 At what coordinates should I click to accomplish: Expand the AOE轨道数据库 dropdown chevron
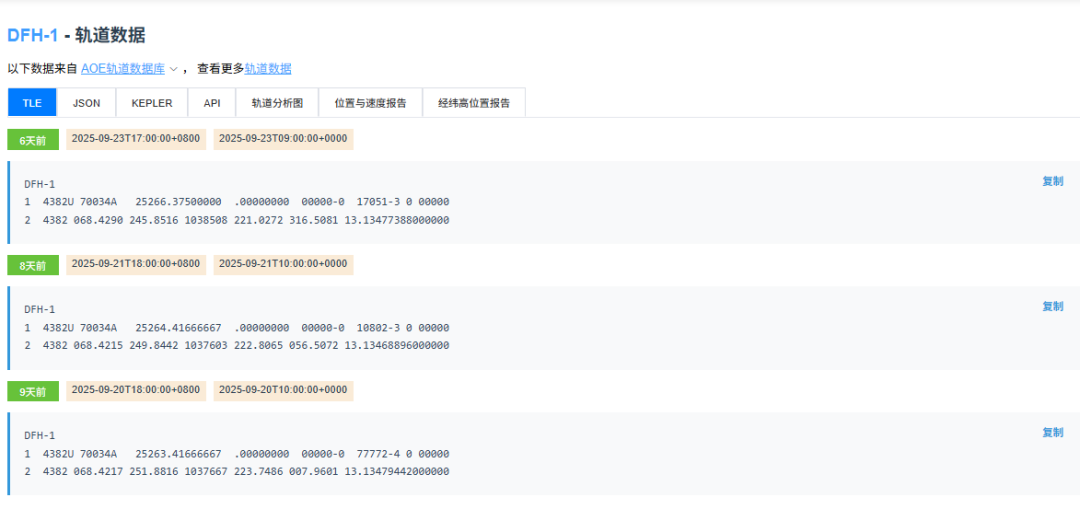173,69
